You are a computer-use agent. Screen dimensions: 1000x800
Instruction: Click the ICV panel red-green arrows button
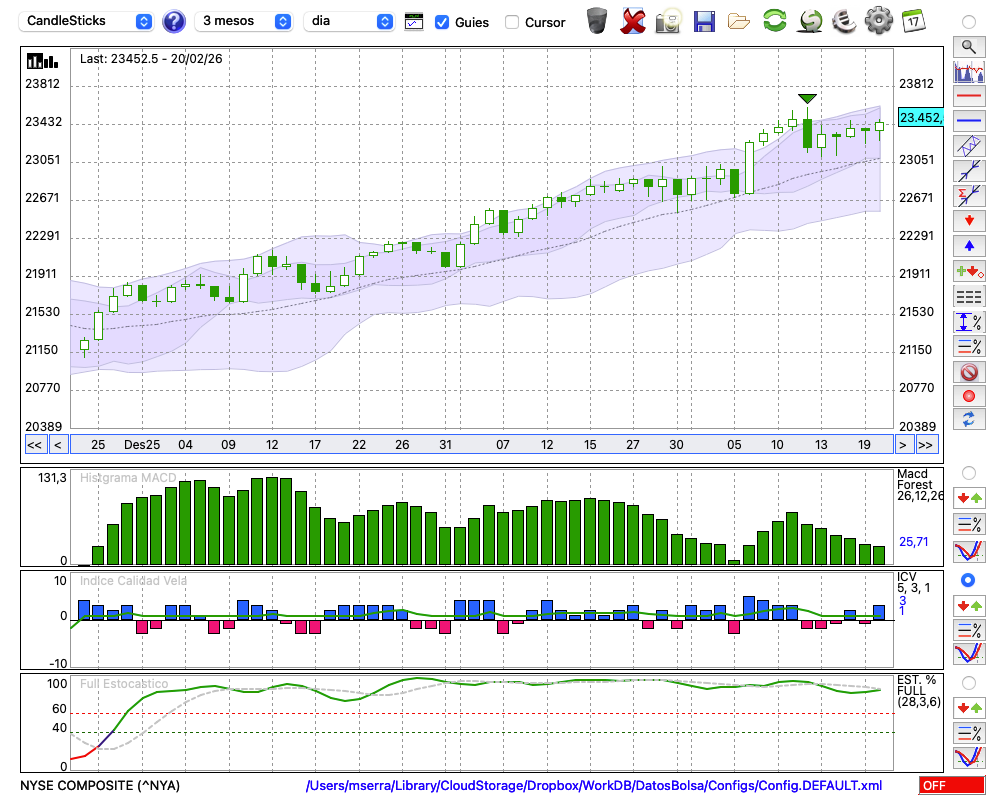coord(969,606)
